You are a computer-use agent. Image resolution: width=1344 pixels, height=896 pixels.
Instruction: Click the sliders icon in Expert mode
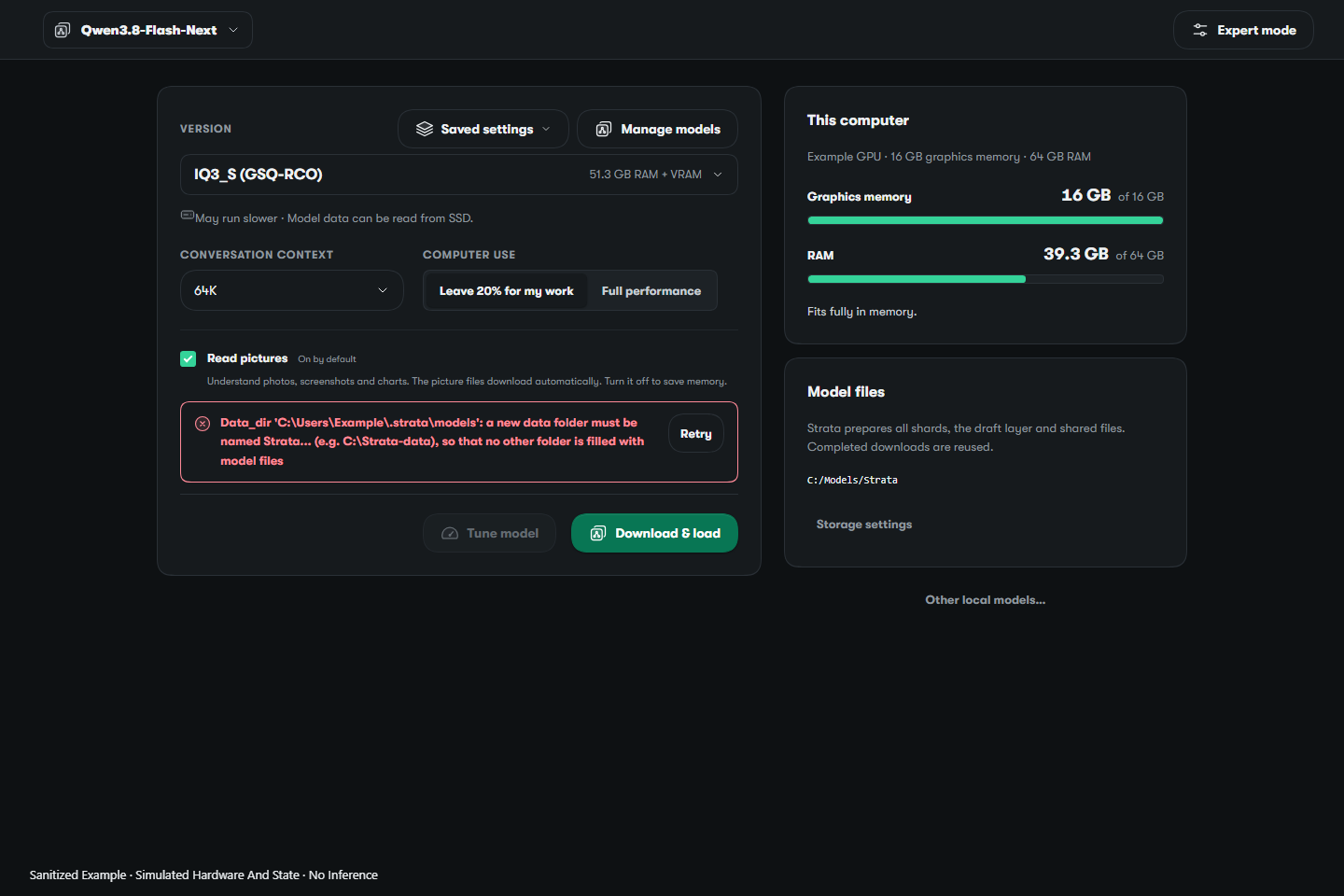tap(1200, 30)
